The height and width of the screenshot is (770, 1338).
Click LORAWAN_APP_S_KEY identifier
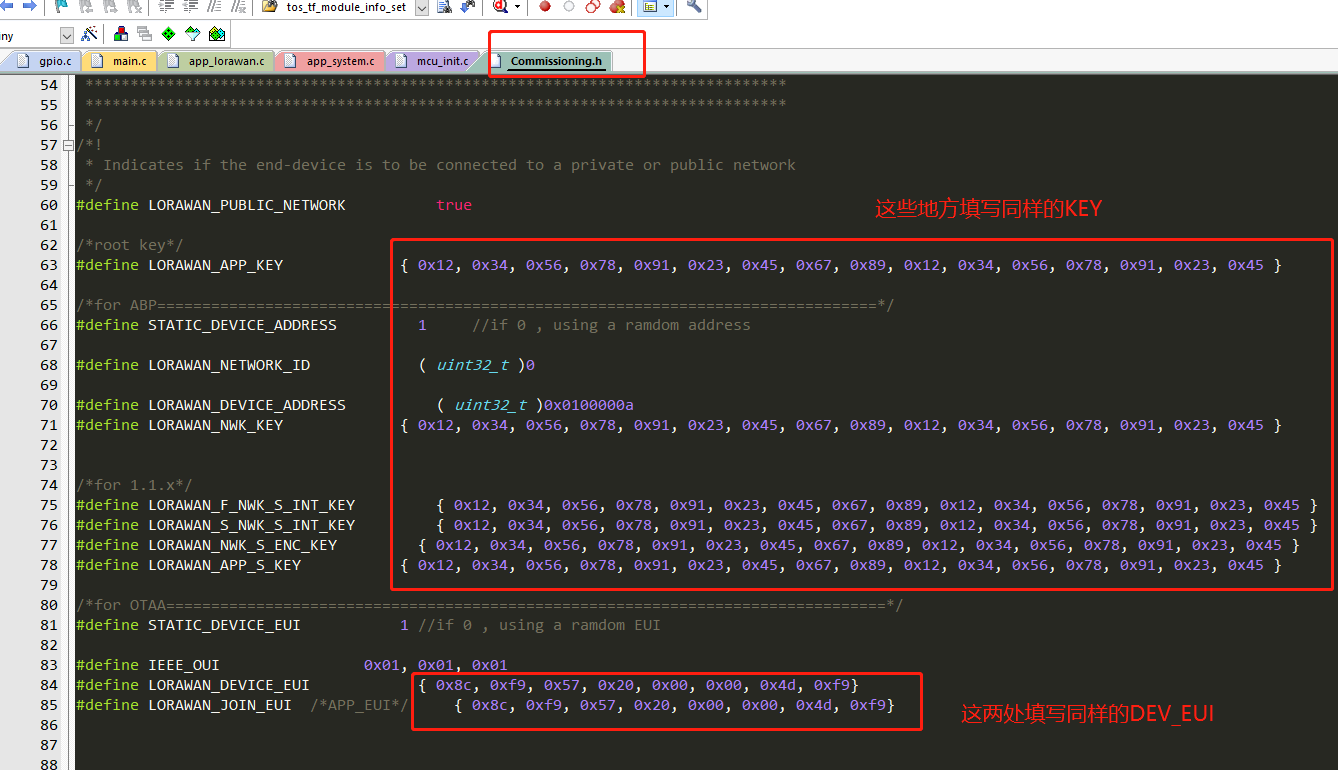[x=224, y=565]
